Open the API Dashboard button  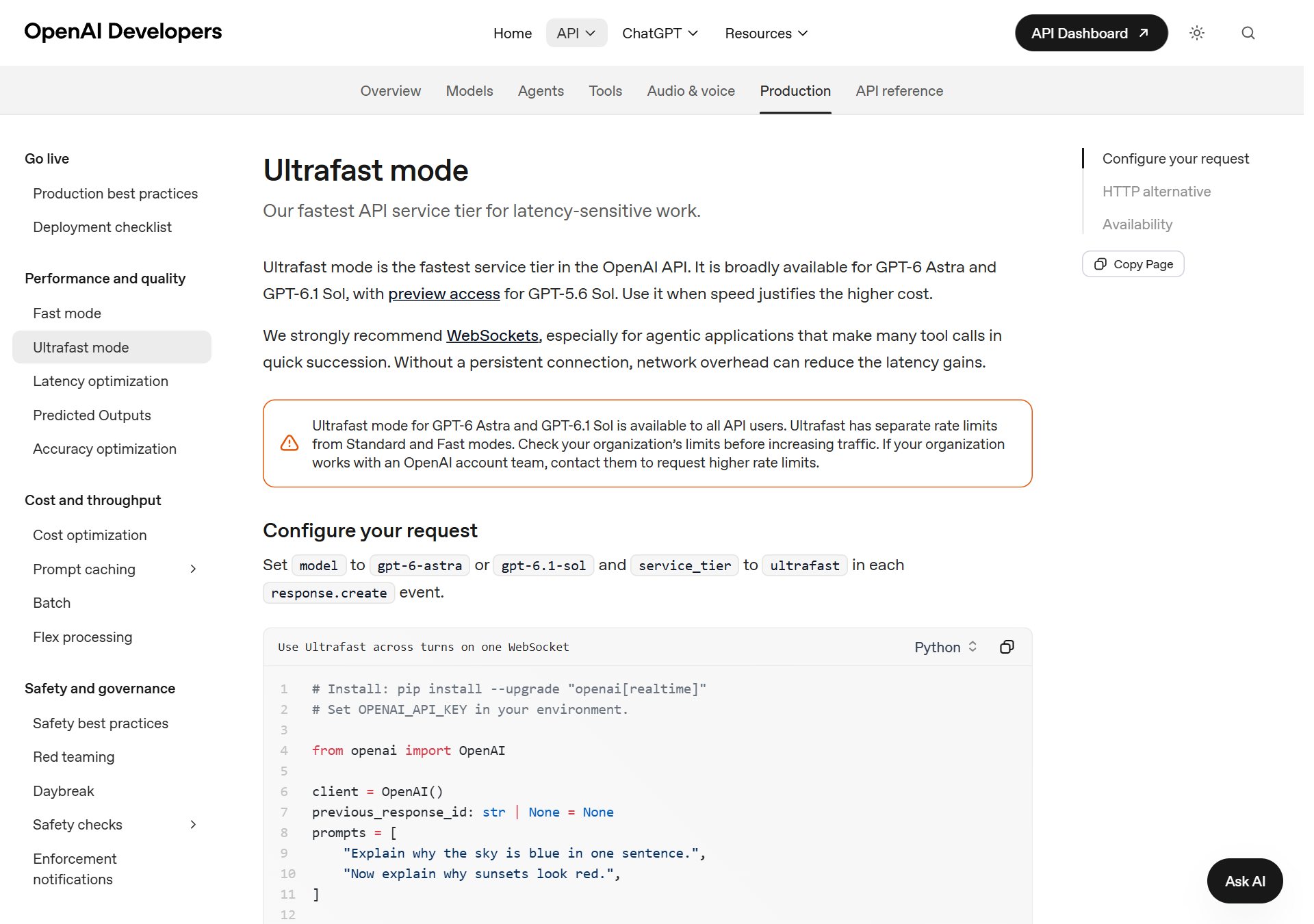[1091, 33]
